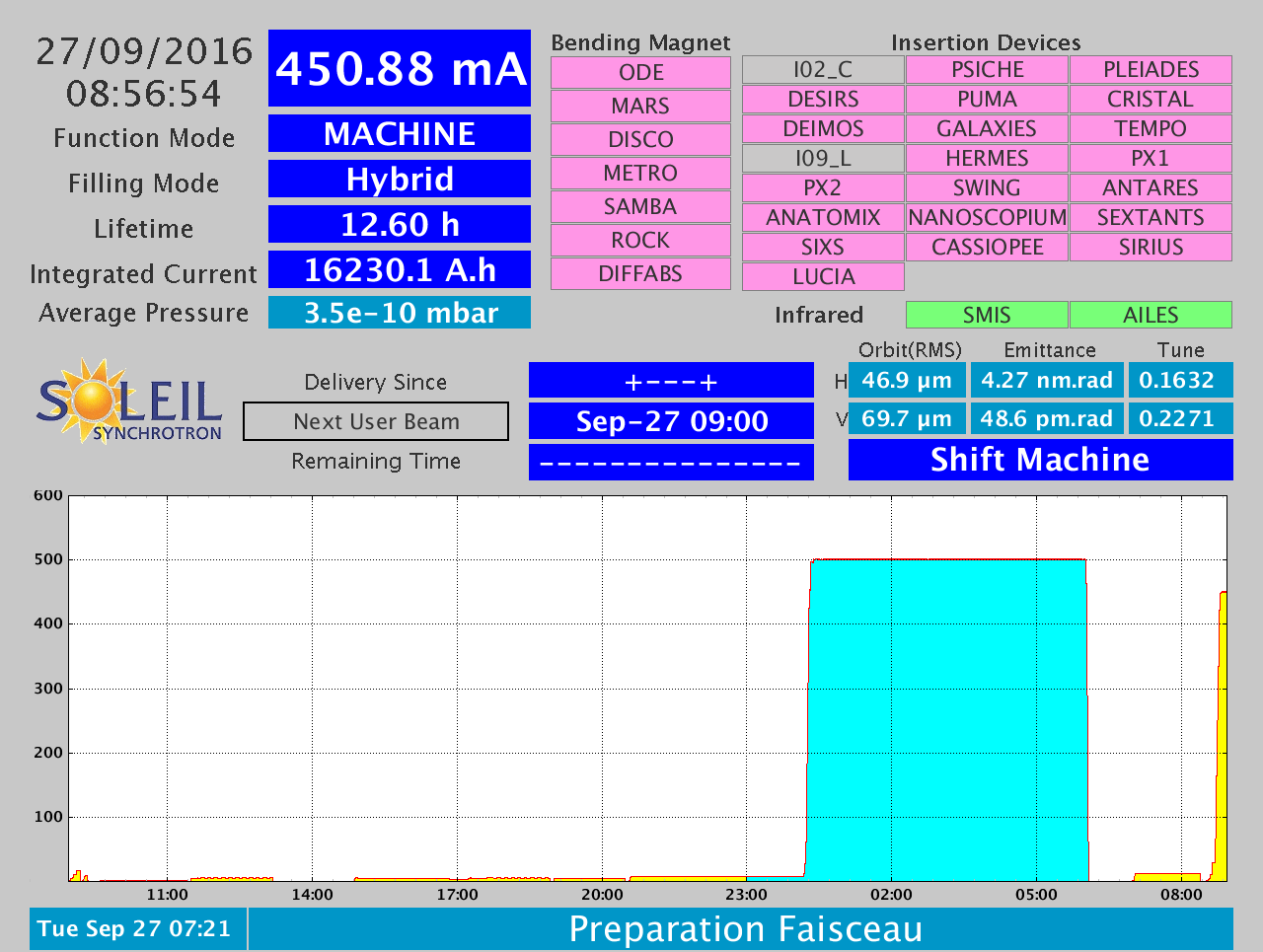This screenshot has height=952, width=1263.
Task: Click the 0.1632 horizontal tune value
Action: (1180, 380)
